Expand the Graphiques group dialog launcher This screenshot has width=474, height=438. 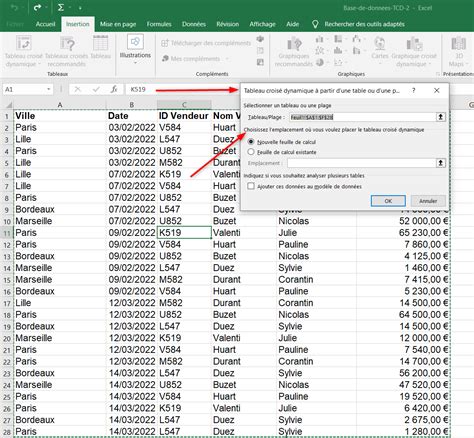pos(438,74)
